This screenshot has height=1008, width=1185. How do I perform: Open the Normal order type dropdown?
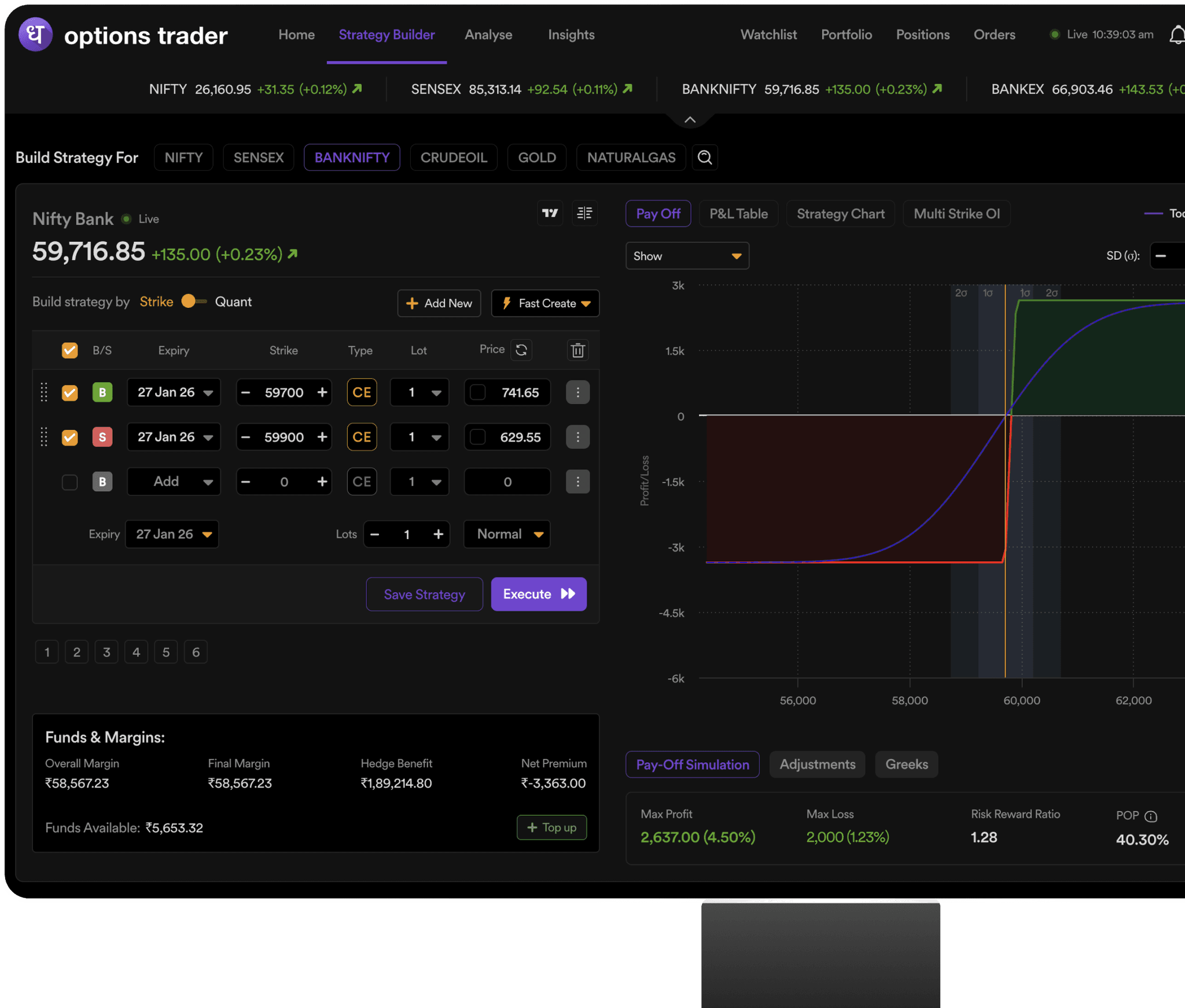point(507,534)
